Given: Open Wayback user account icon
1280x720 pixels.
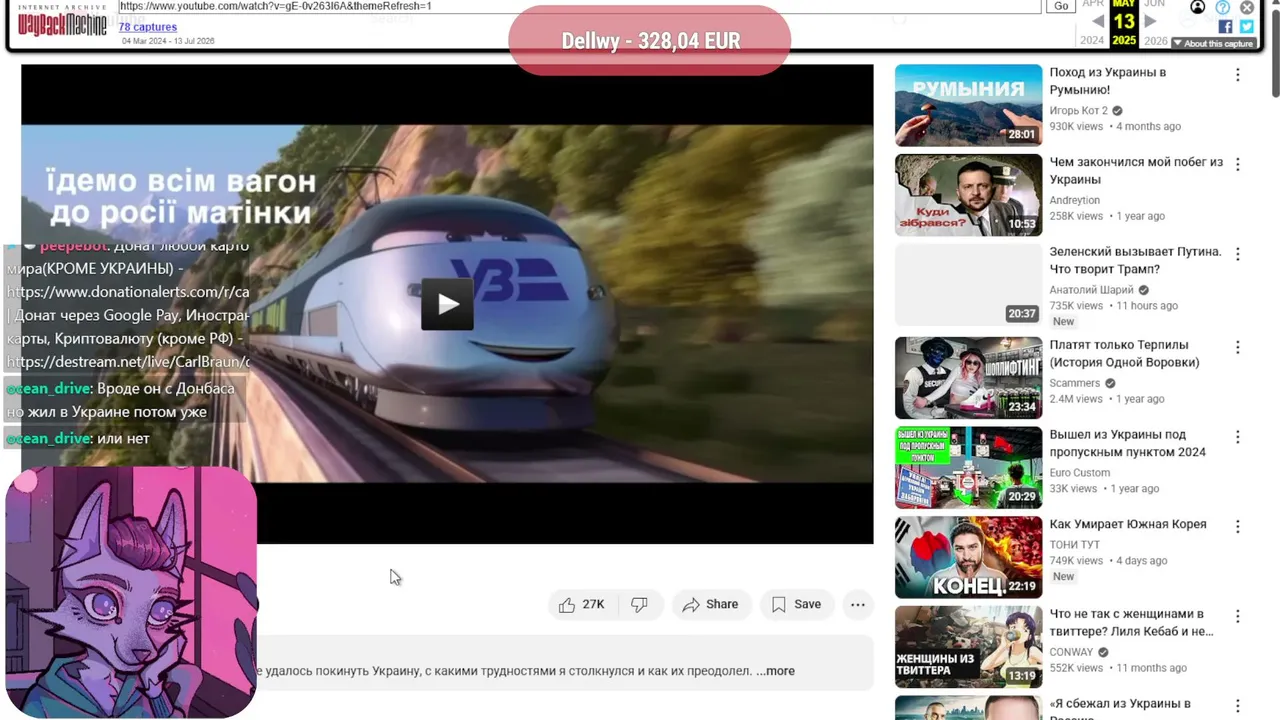Looking at the screenshot, I should pyautogui.click(x=1198, y=7).
